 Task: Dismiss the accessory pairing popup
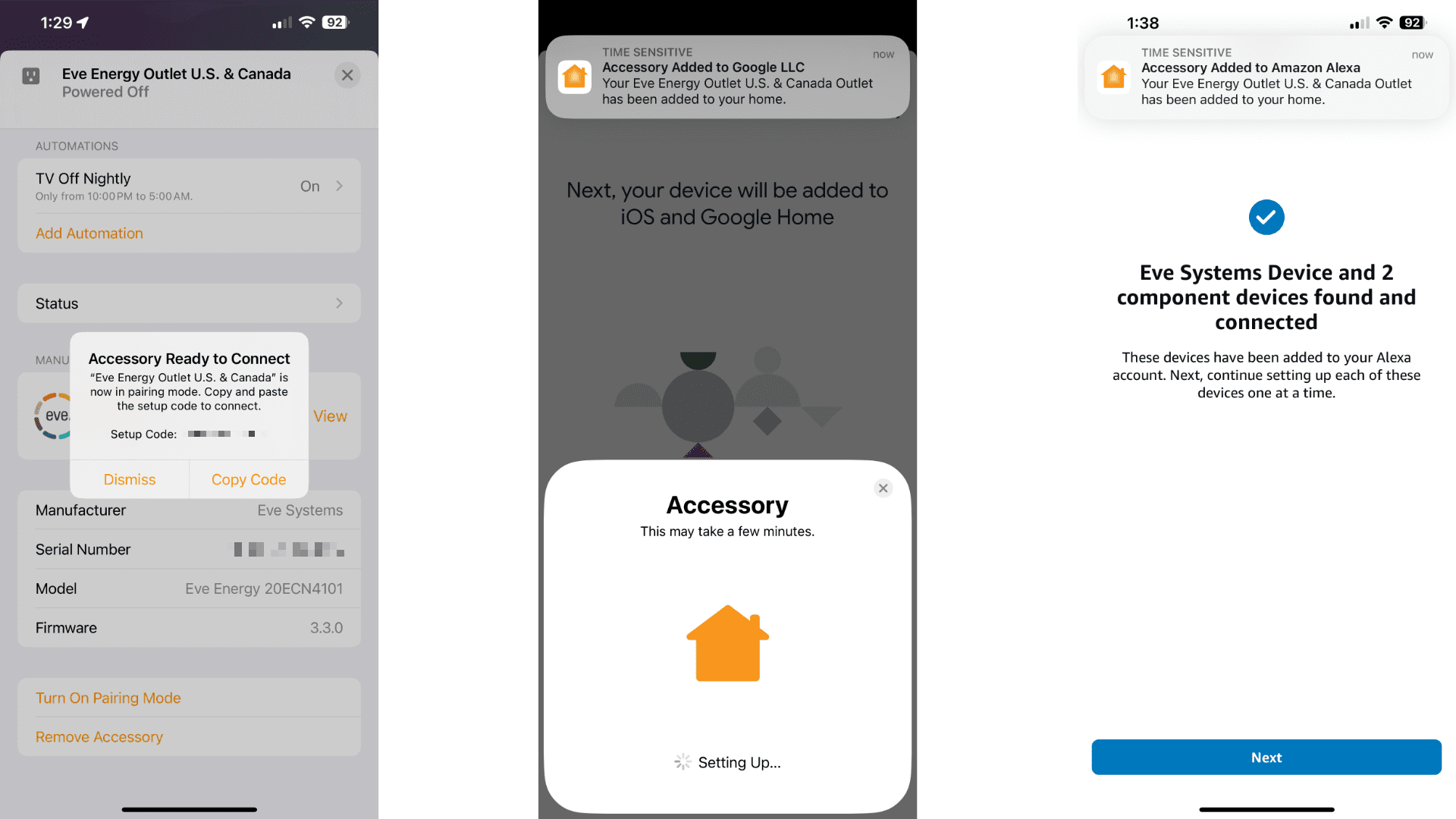[129, 478]
